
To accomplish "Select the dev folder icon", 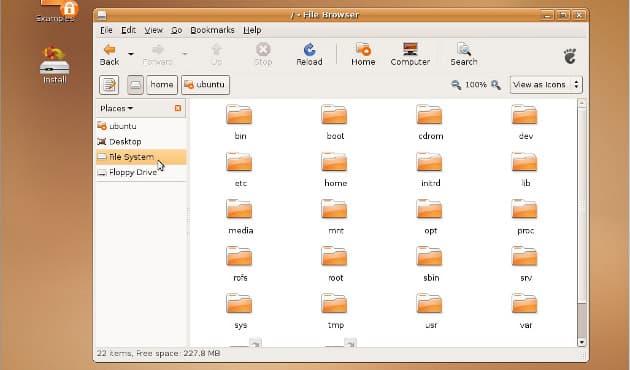I will click(x=525, y=114).
